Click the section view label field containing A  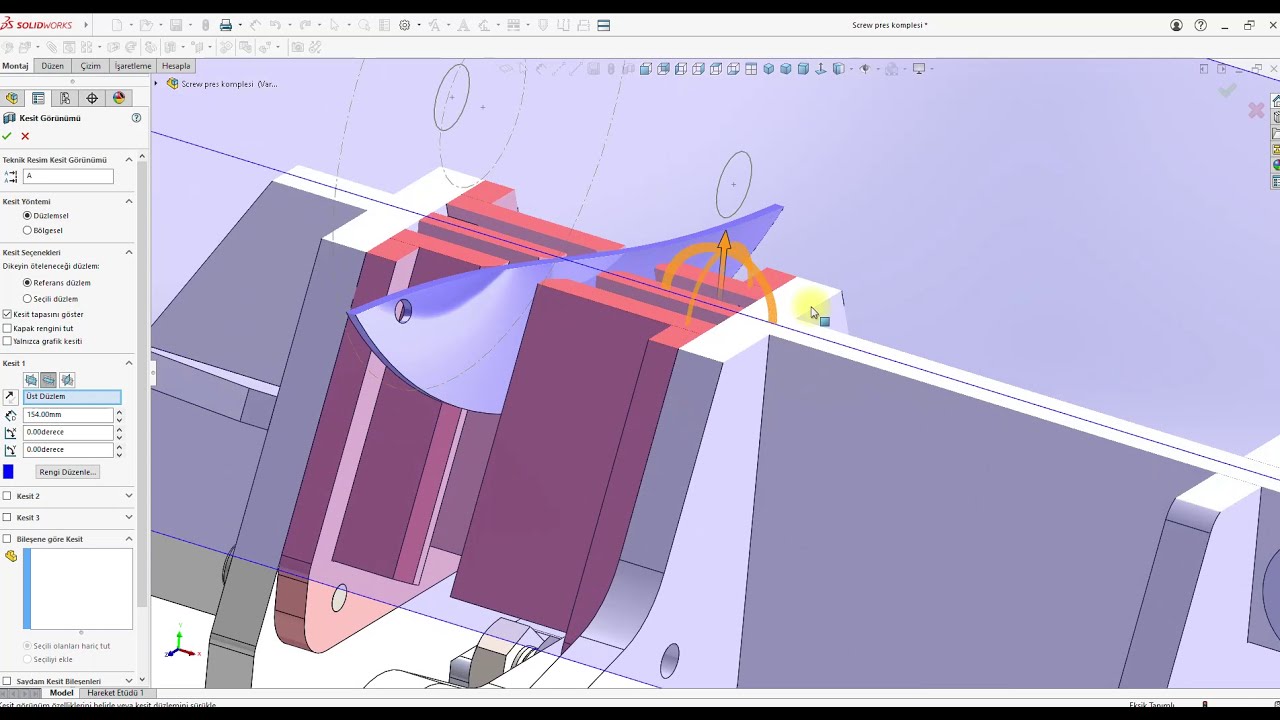click(x=68, y=176)
